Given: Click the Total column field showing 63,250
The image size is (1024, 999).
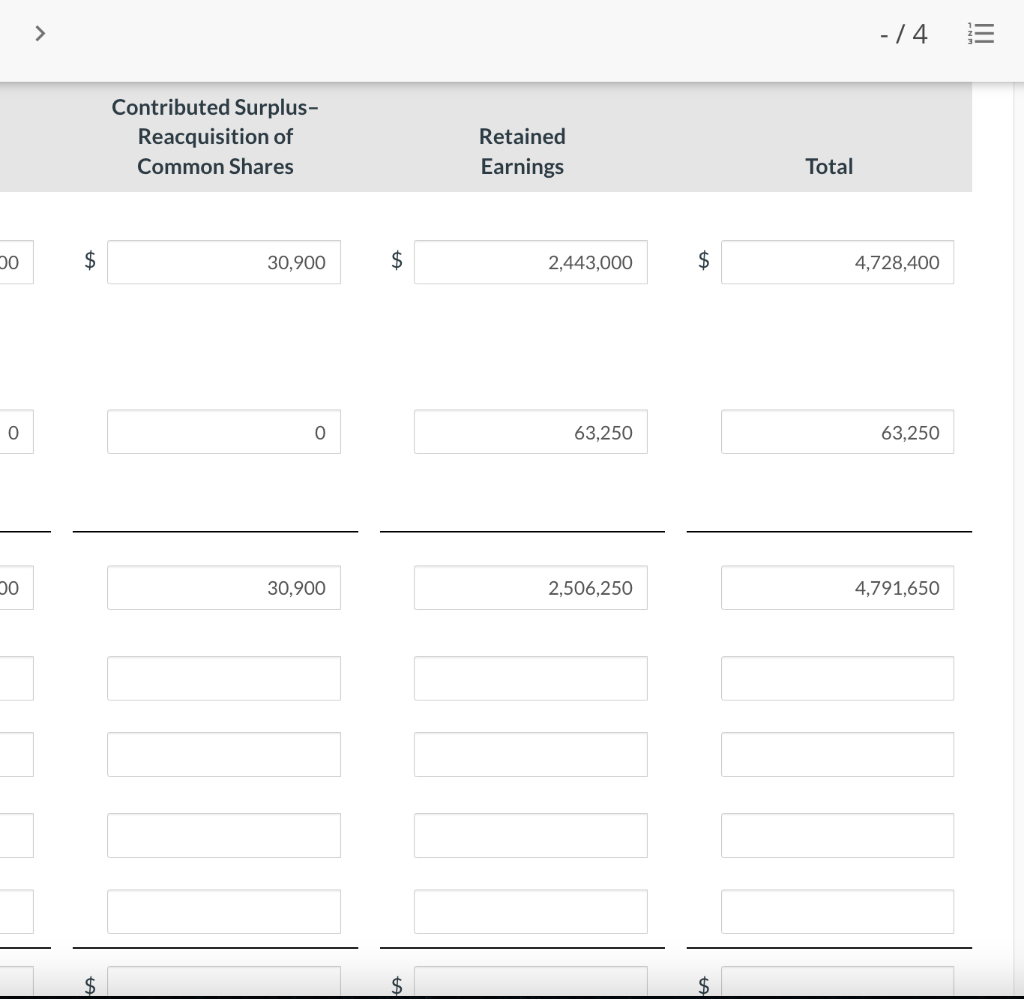Looking at the screenshot, I should click(x=837, y=431).
